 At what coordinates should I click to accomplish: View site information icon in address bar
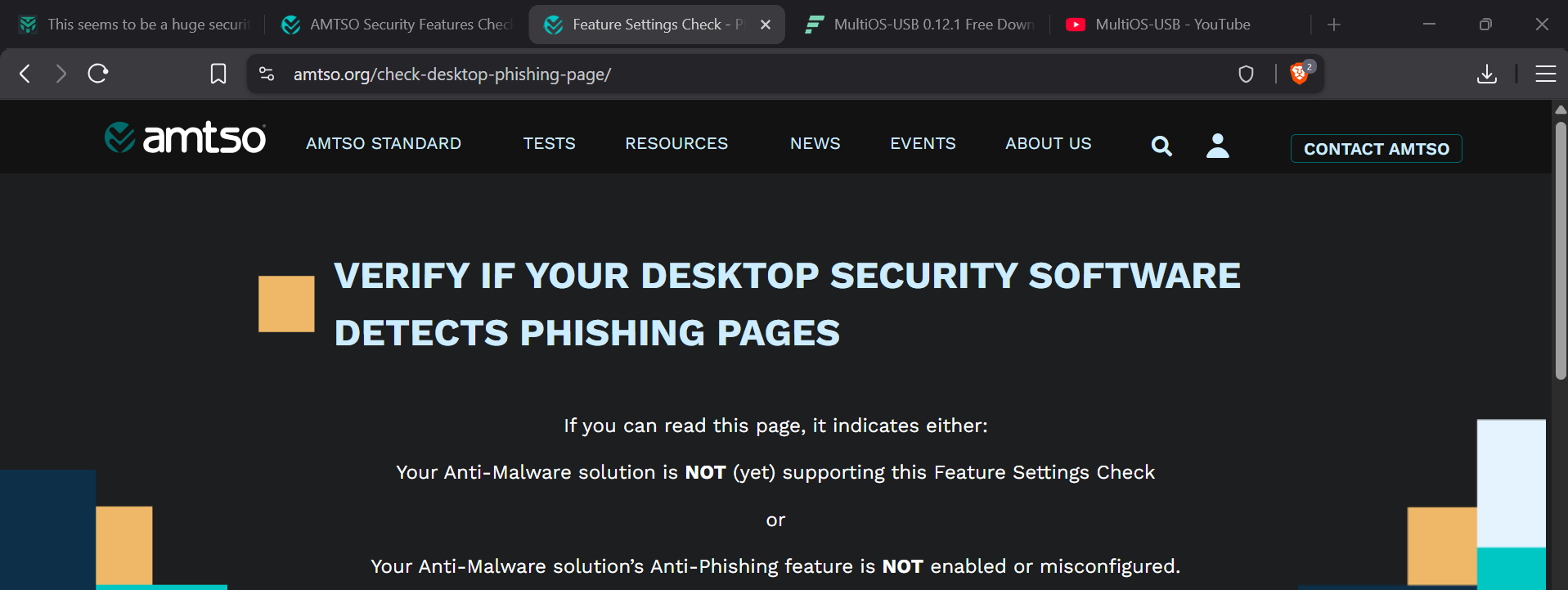click(267, 74)
